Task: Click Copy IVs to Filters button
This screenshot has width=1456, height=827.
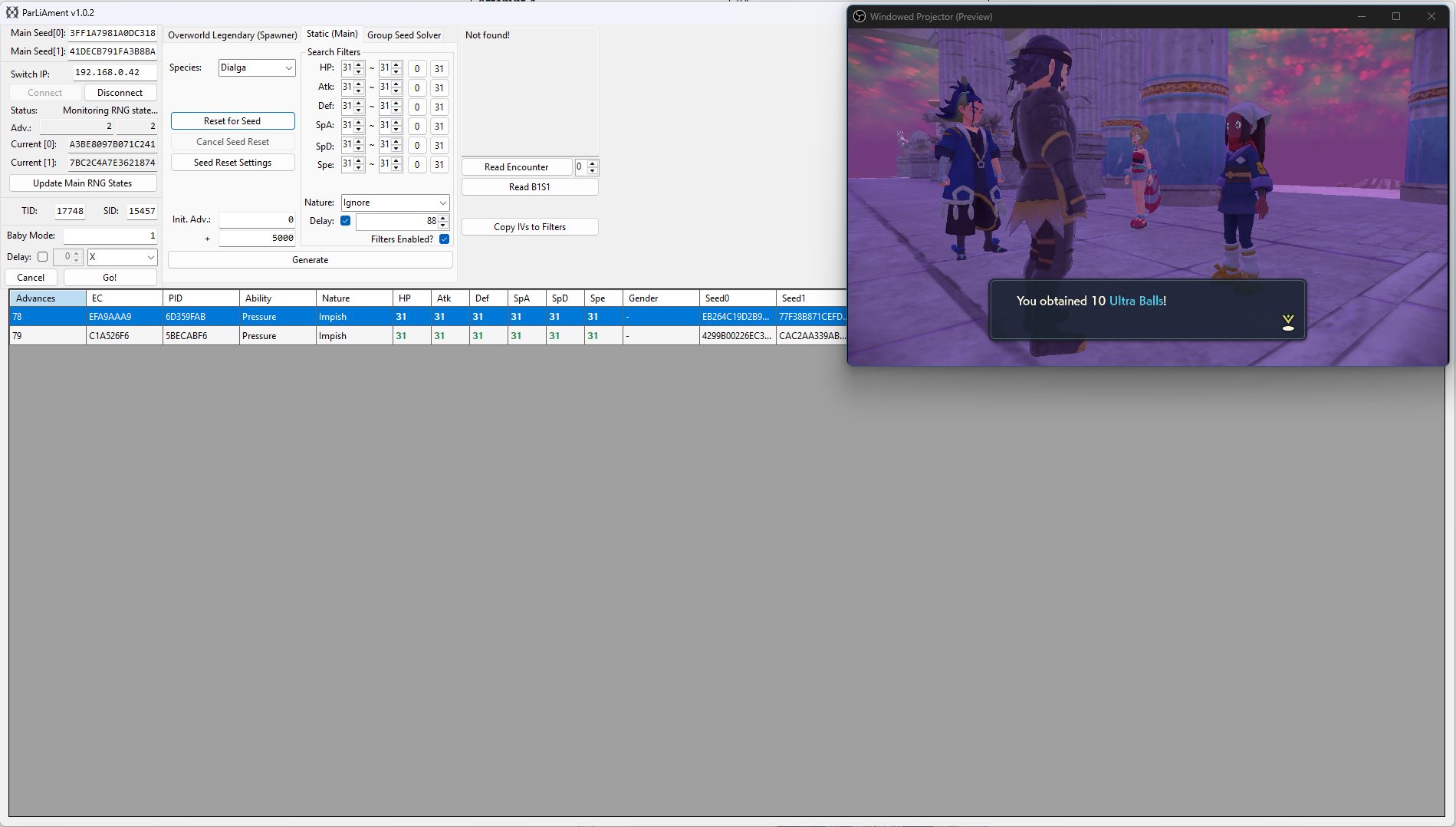Action: click(x=529, y=227)
